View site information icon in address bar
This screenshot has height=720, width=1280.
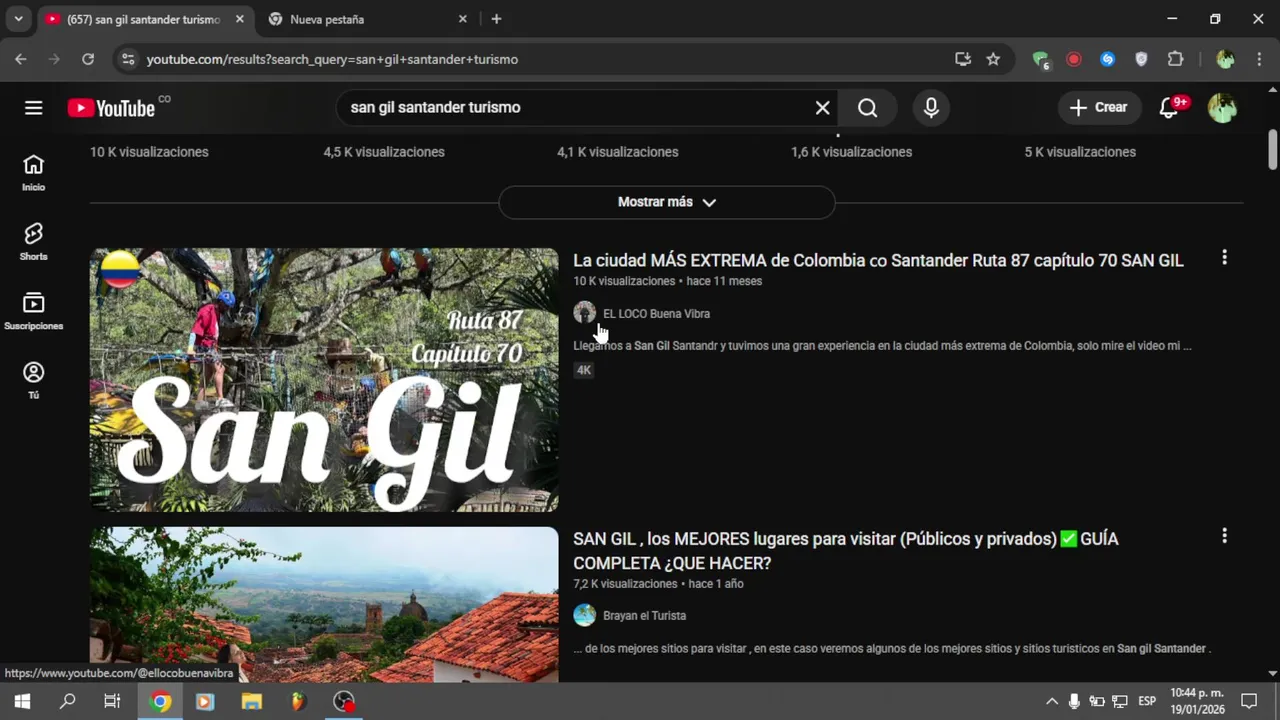click(x=127, y=59)
